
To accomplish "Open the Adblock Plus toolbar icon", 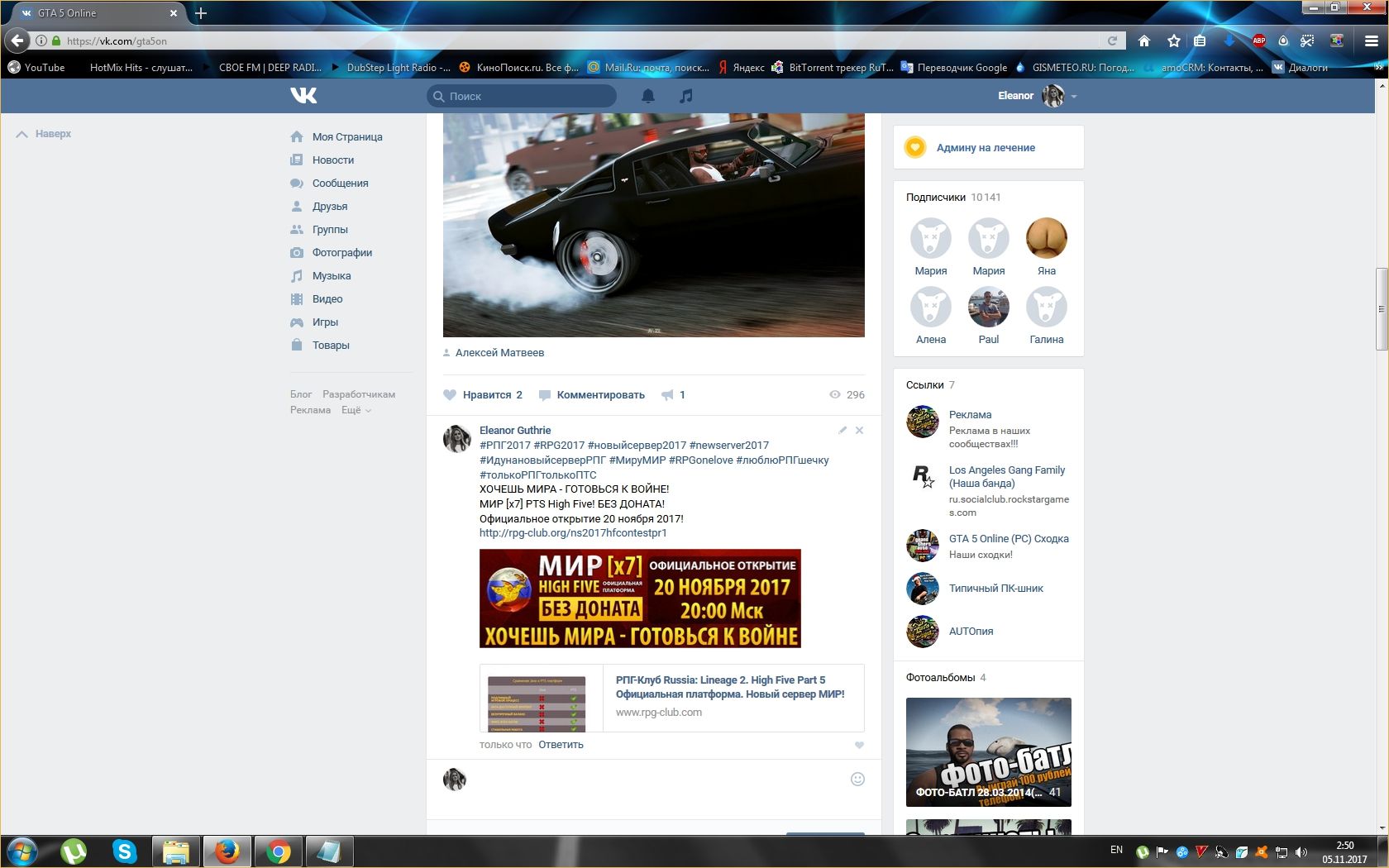I will point(1258,41).
